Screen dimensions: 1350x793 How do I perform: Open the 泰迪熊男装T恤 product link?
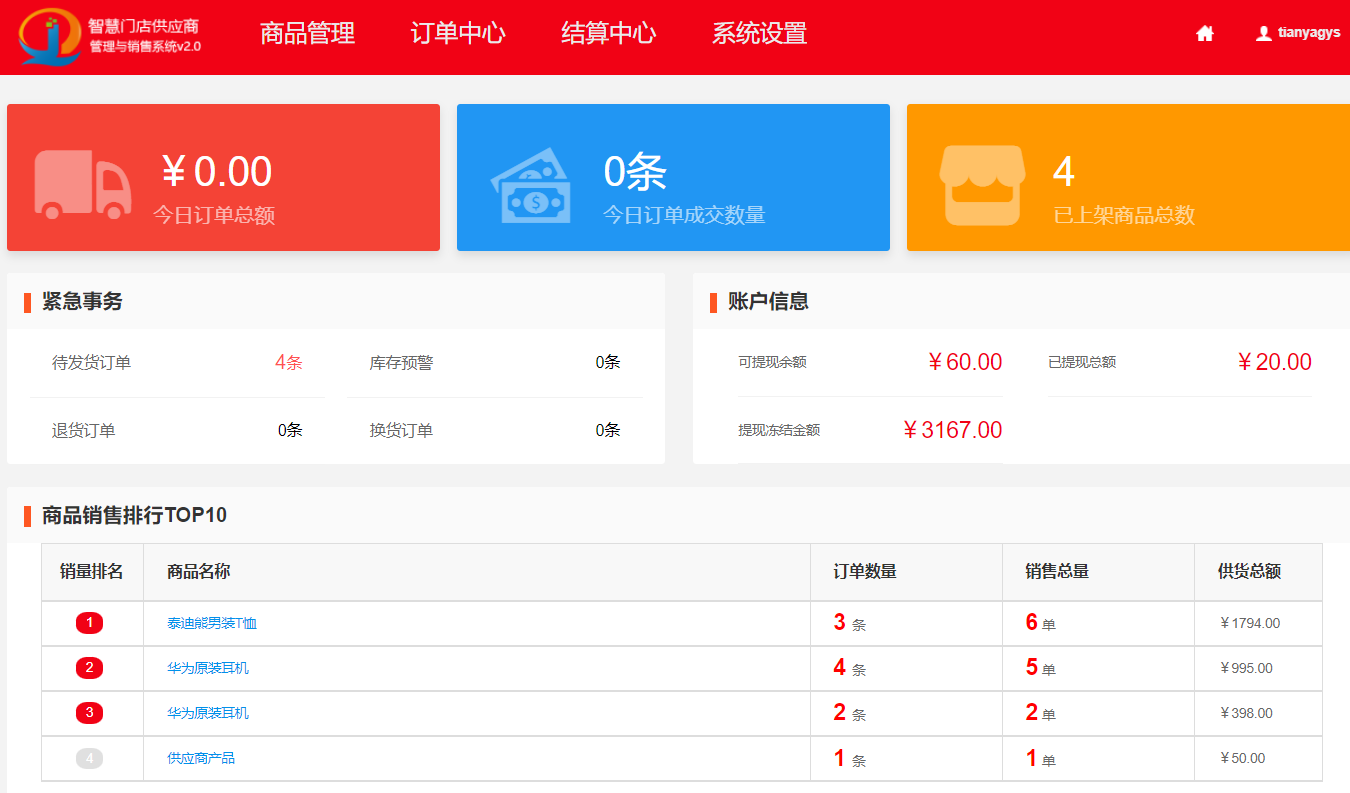click(x=212, y=623)
